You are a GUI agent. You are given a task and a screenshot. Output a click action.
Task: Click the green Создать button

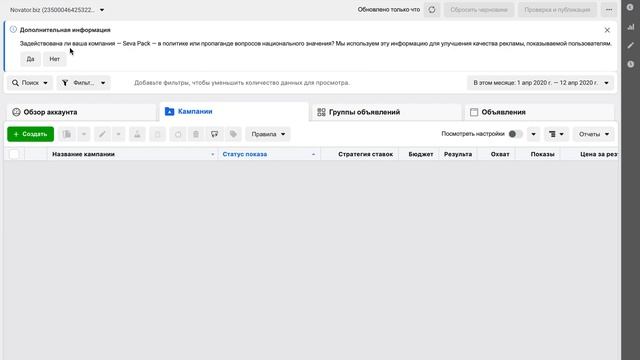[31, 134]
